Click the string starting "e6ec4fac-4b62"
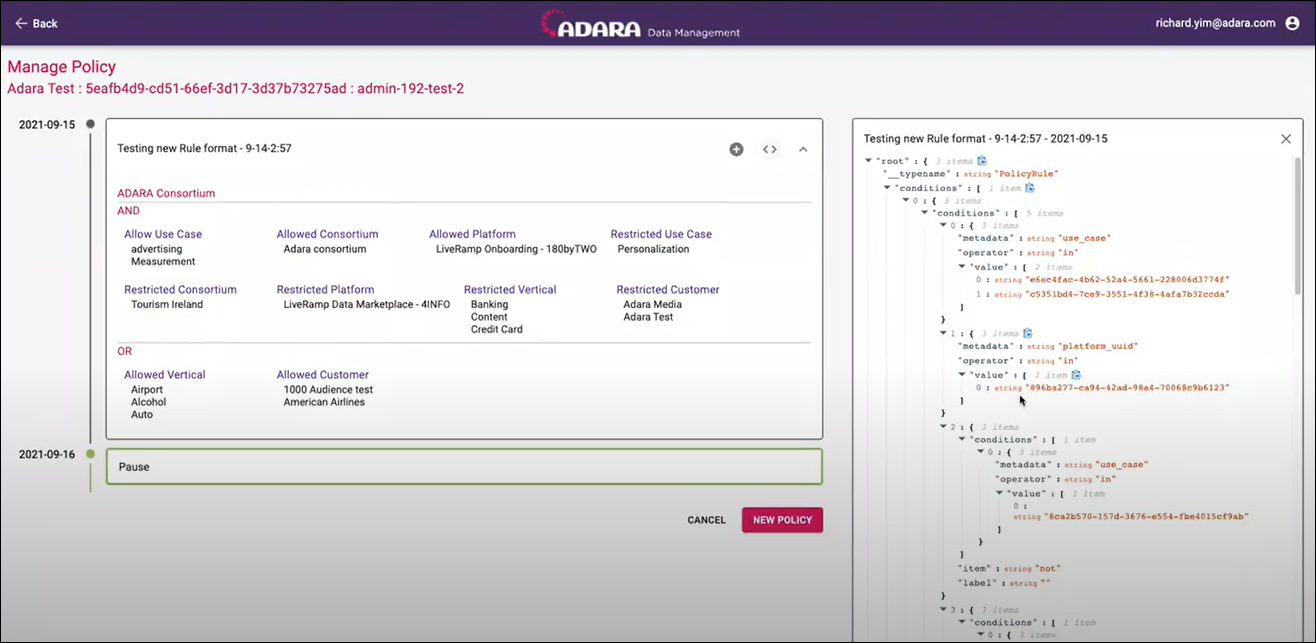 tap(1127, 280)
